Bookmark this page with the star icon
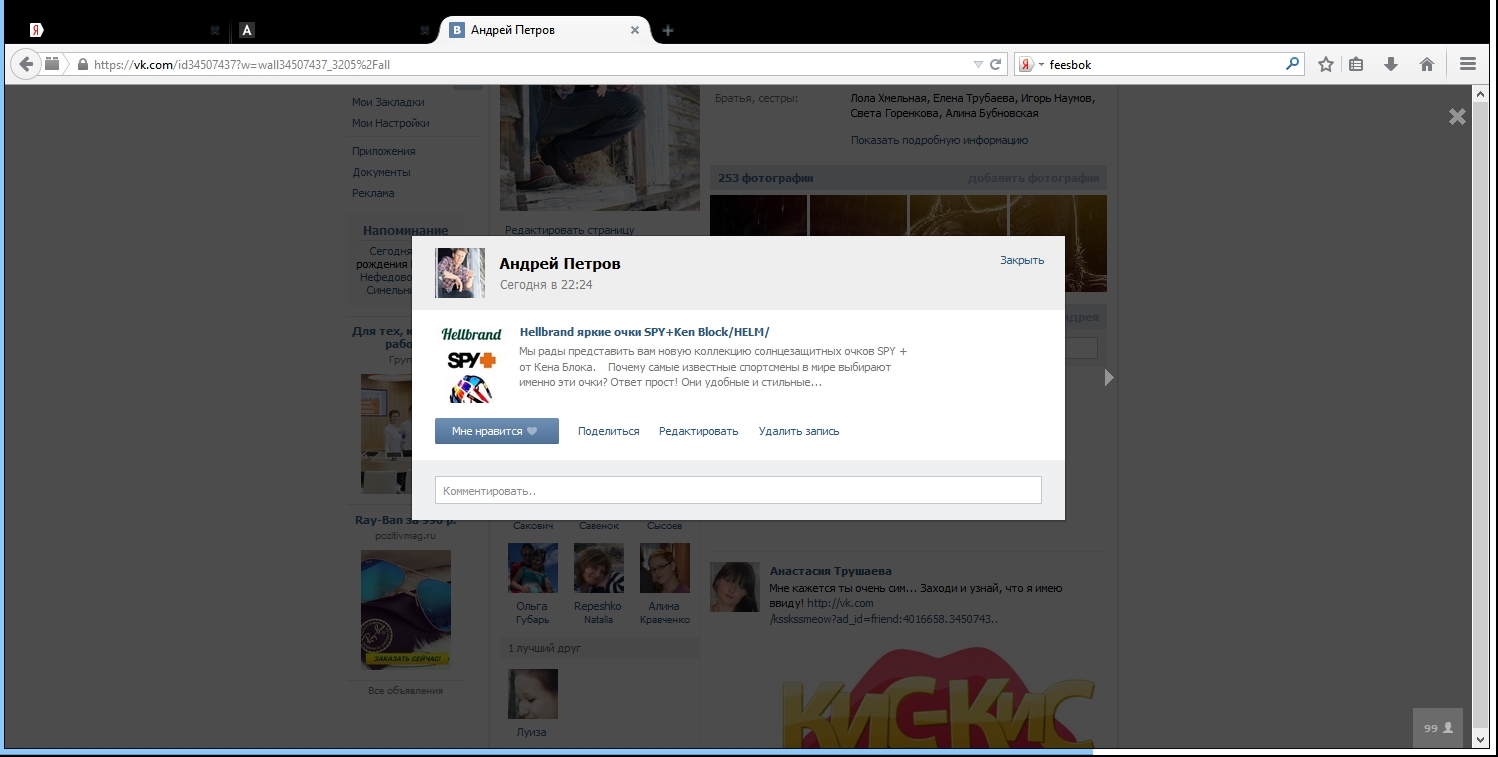 point(1326,64)
